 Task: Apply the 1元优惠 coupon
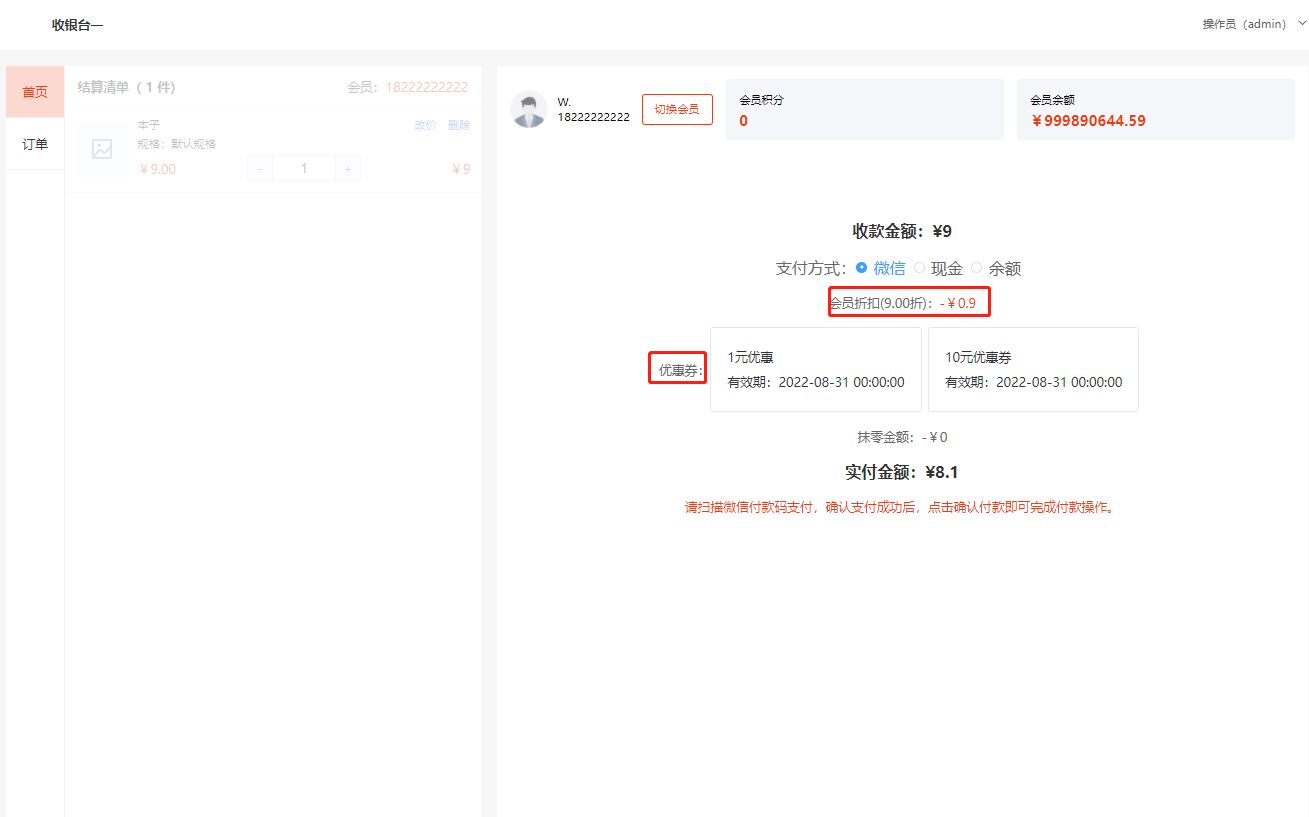815,369
